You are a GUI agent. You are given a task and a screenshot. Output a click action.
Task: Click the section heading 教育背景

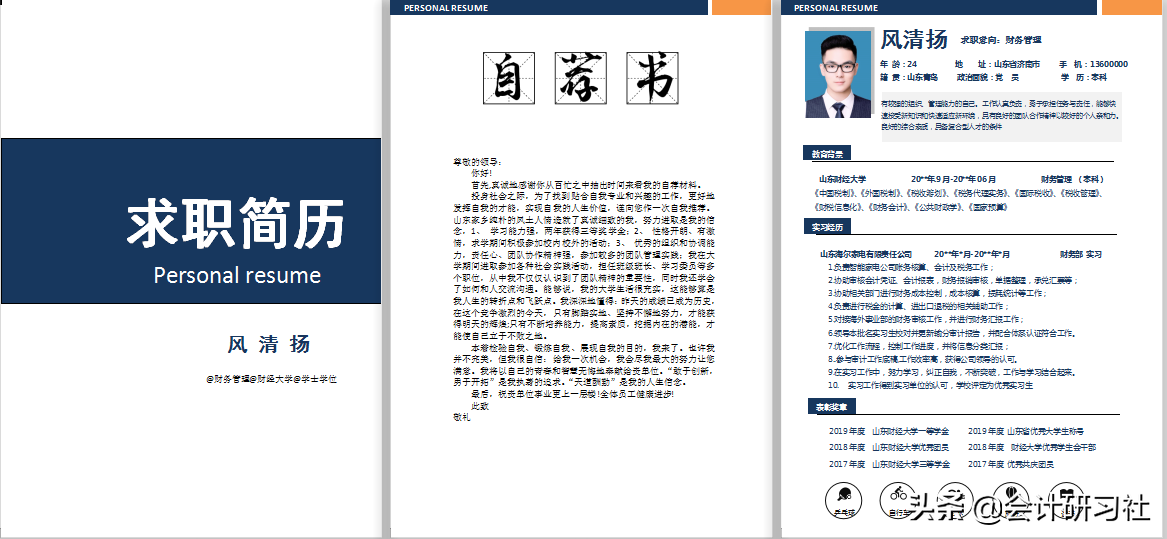coord(827,154)
